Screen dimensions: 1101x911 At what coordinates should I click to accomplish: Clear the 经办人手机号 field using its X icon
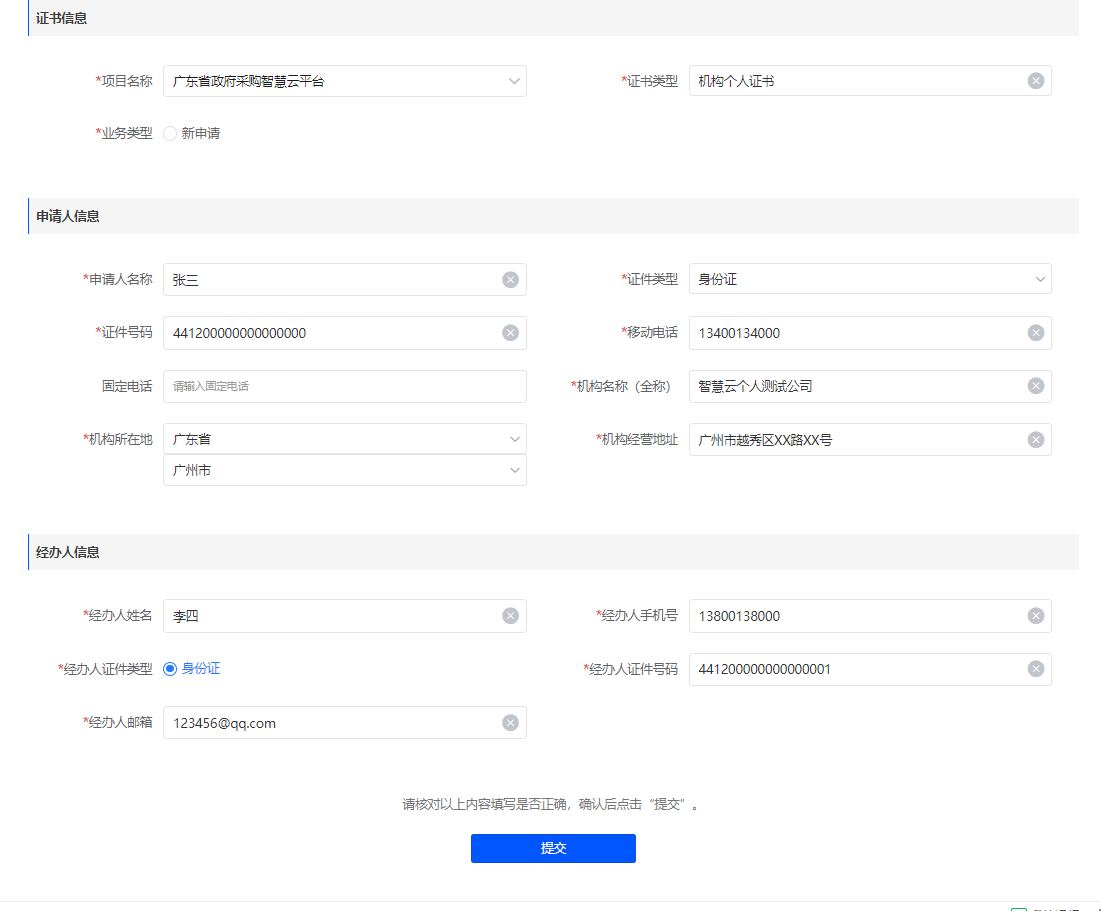1035,616
